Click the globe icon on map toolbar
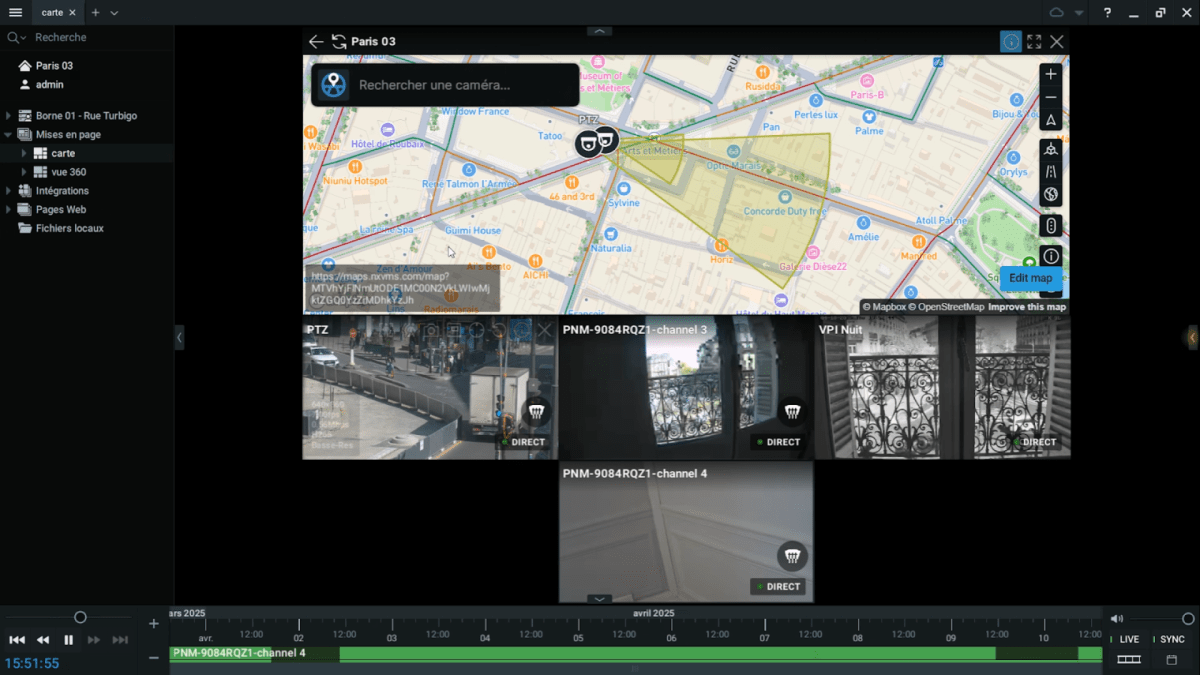The height and width of the screenshot is (675, 1200). 1050,194
